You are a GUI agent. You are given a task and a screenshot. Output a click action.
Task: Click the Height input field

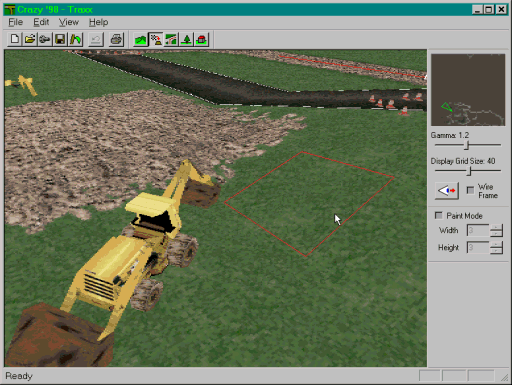pyautogui.click(x=478, y=248)
